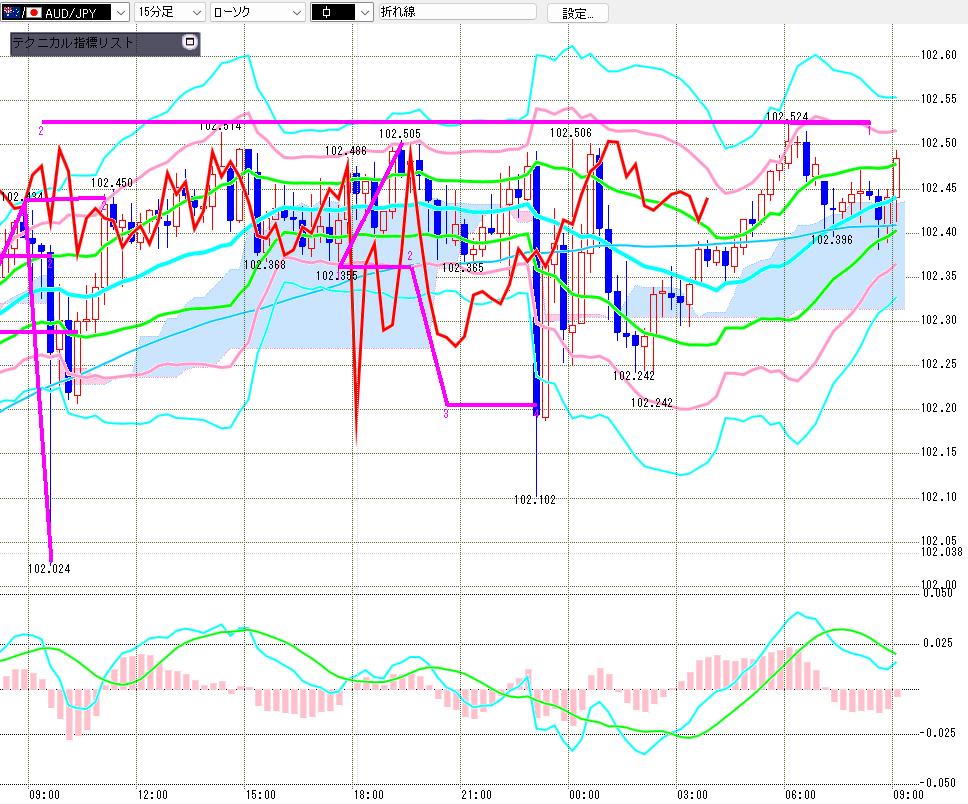Open the 中 chart size dropdown

(x=363, y=13)
